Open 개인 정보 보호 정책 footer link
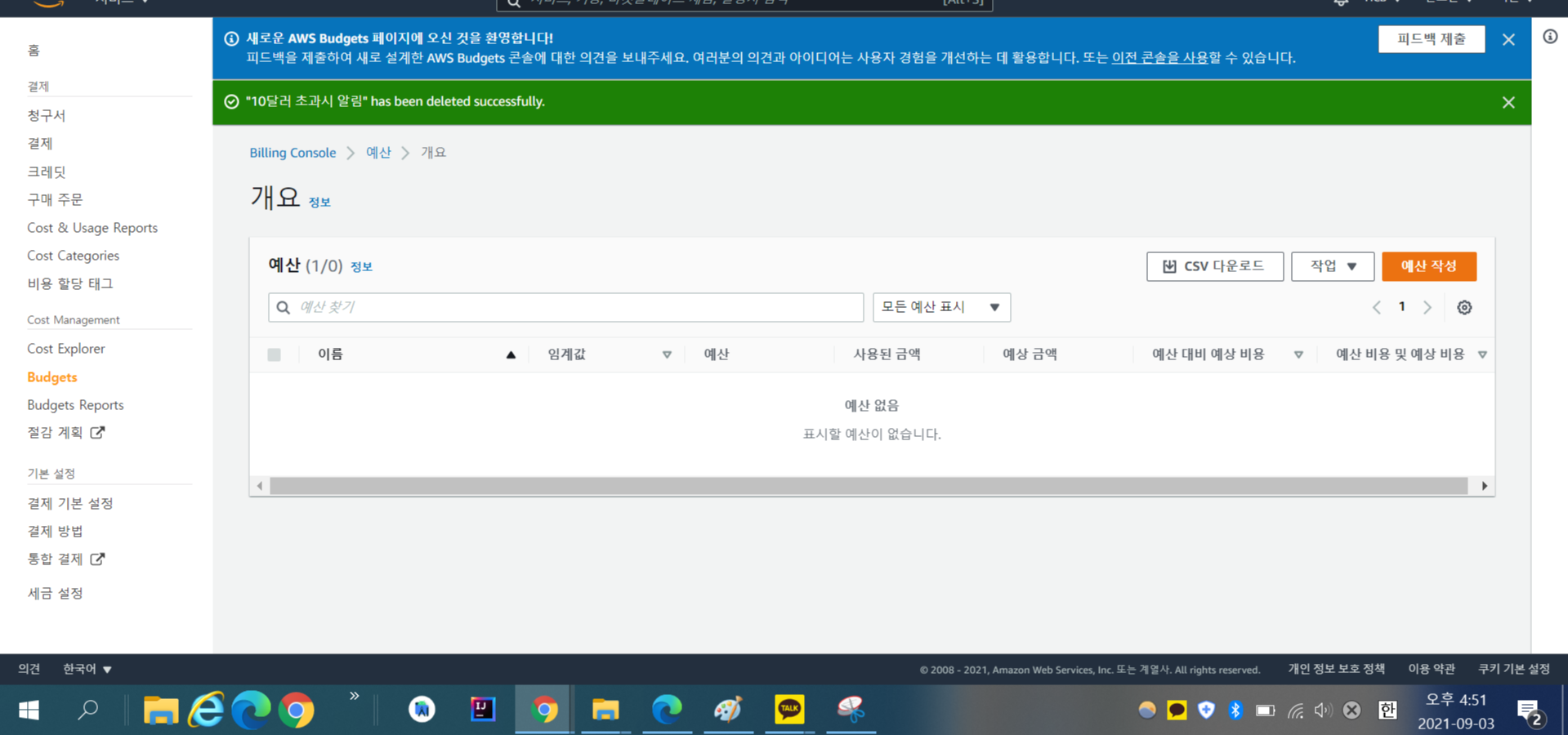 [x=1336, y=669]
